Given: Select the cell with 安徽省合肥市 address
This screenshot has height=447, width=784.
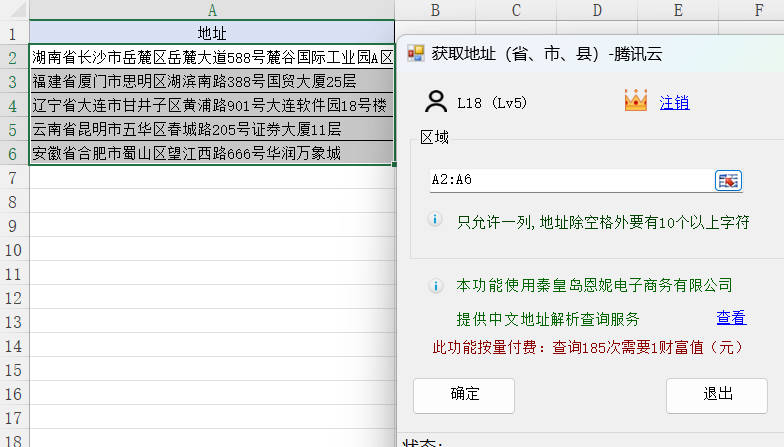Looking at the screenshot, I should click(212, 153).
